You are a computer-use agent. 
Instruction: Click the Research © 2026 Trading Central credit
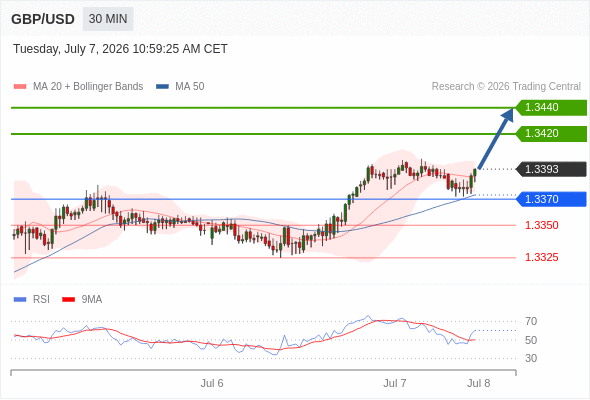click(506, 87)
